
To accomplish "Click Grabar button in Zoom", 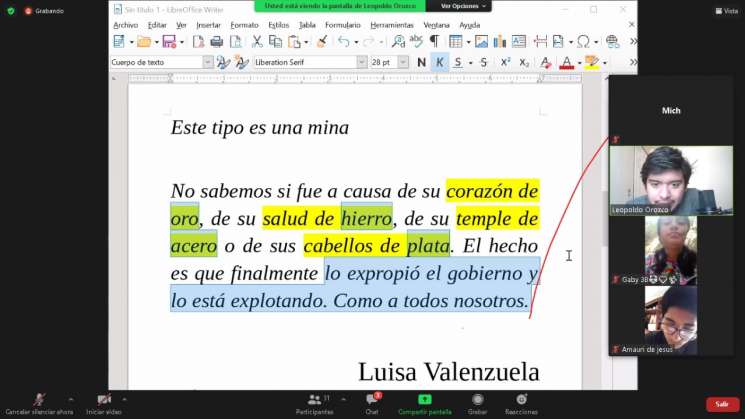I will (x=478, y=404).
